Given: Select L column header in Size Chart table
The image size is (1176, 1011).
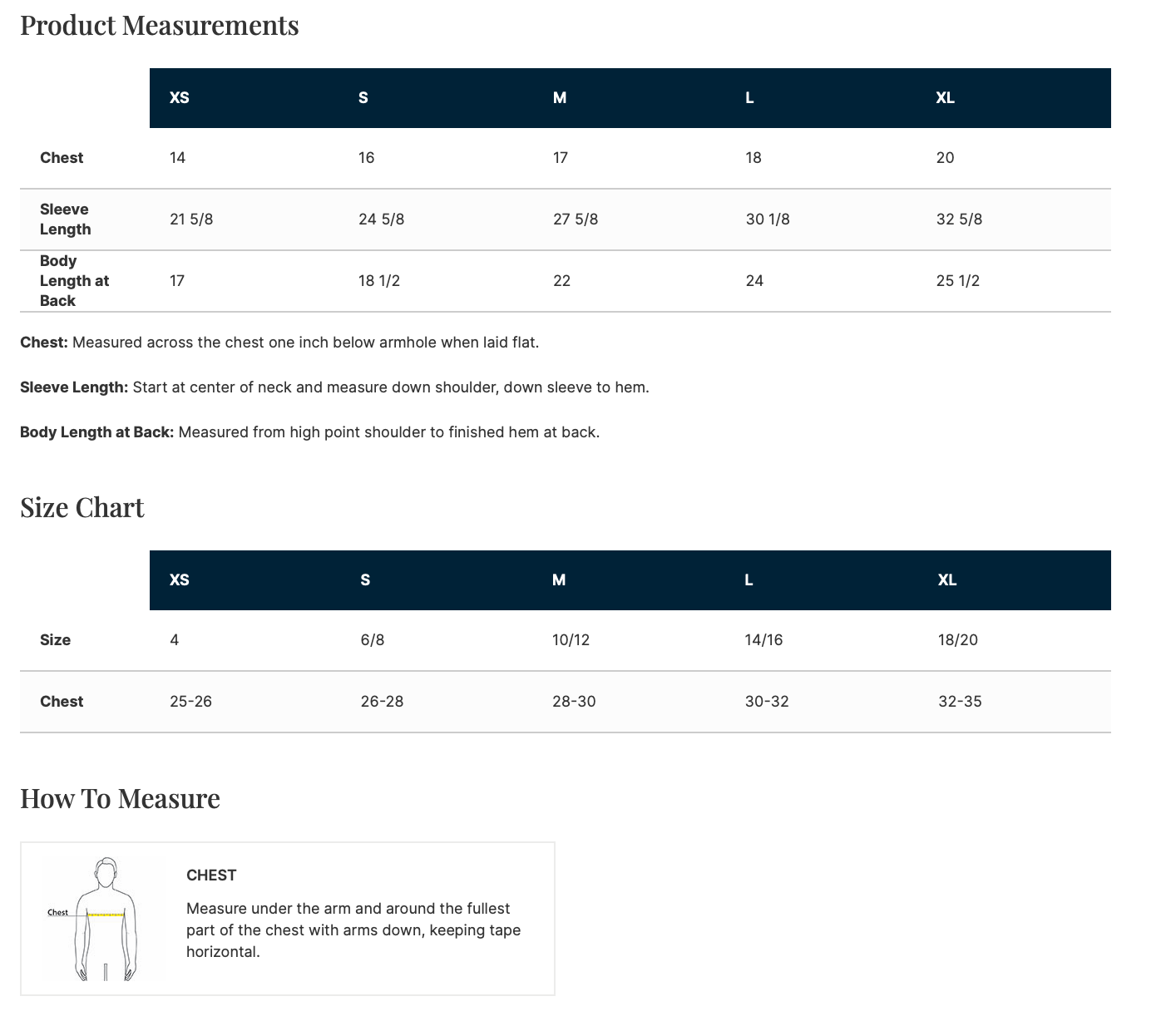Looking at the screenshot, I should pyautogui.click(x=749, y=580).
